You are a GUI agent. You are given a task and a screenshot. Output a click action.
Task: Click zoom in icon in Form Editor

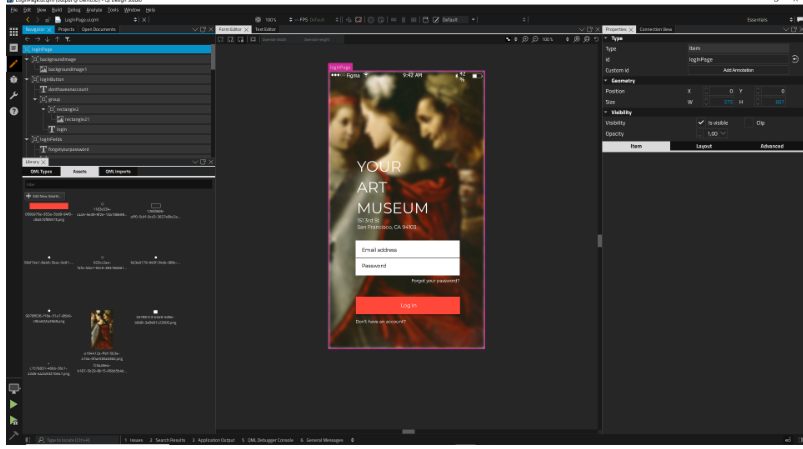click(525, 39)
